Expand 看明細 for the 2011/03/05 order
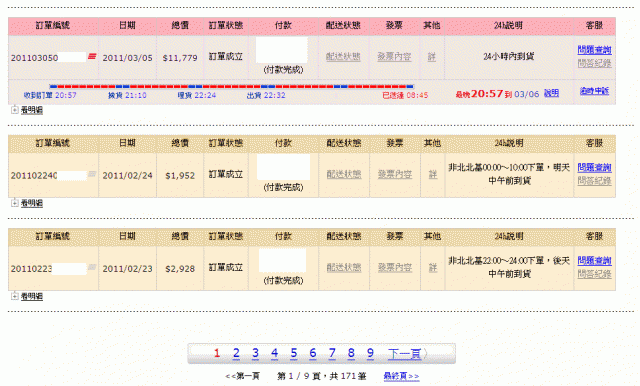Screen dimensions: 640x386 tap(27, 110)
